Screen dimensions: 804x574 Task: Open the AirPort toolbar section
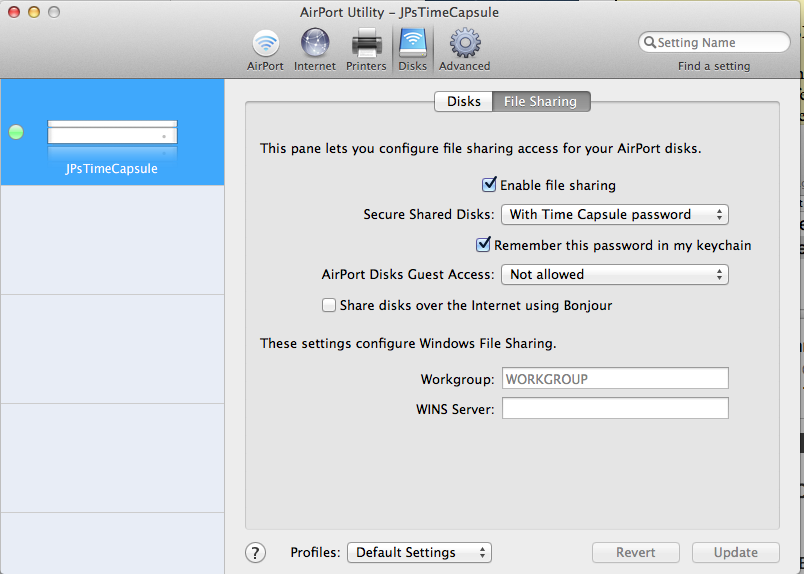pyautogui.click(x=265, y=50)
